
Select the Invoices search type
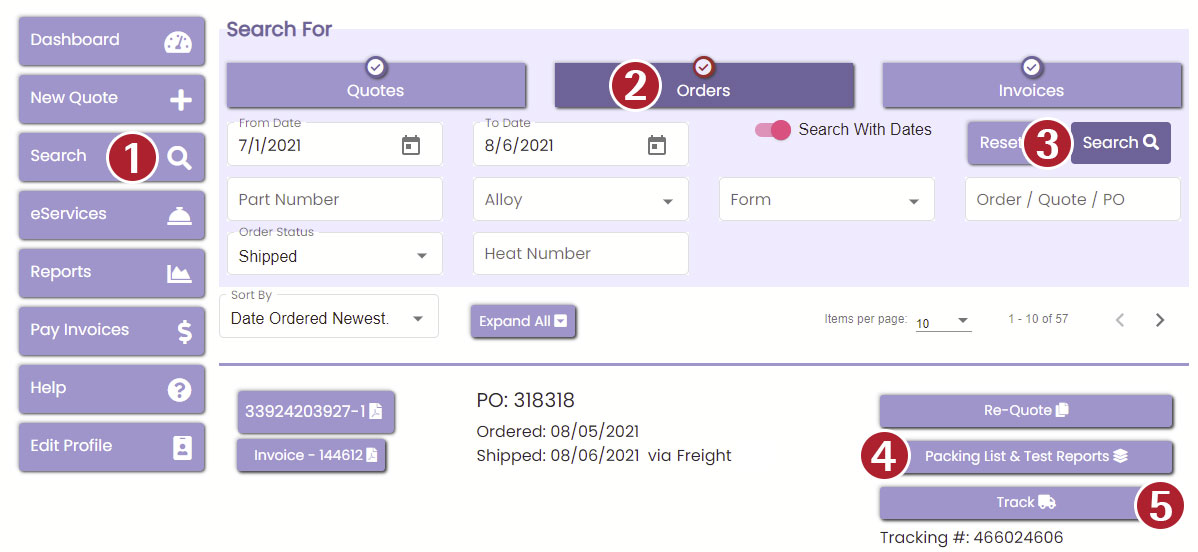[x=1031, y=88]
